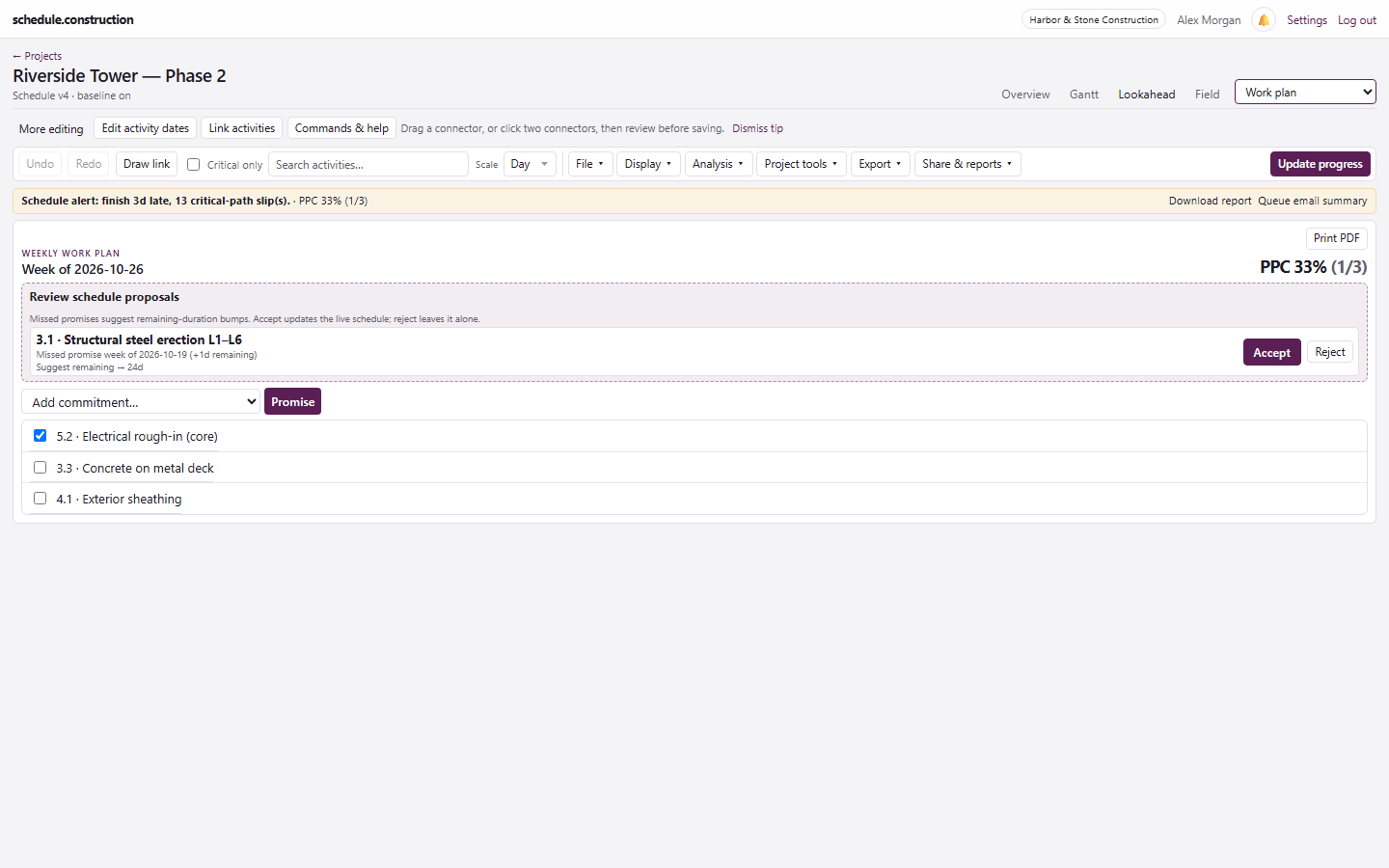The width and height of the screenshot is (1389, 868).
Task: Expand the Analysis menu
Action: pyautogui.click(x=719, y=164)
